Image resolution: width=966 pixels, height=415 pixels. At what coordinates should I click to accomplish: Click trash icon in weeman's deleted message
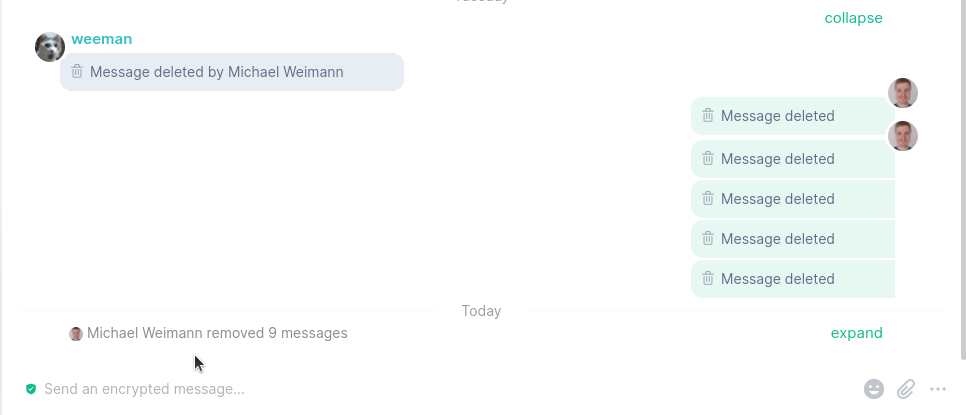coord(77,71)
